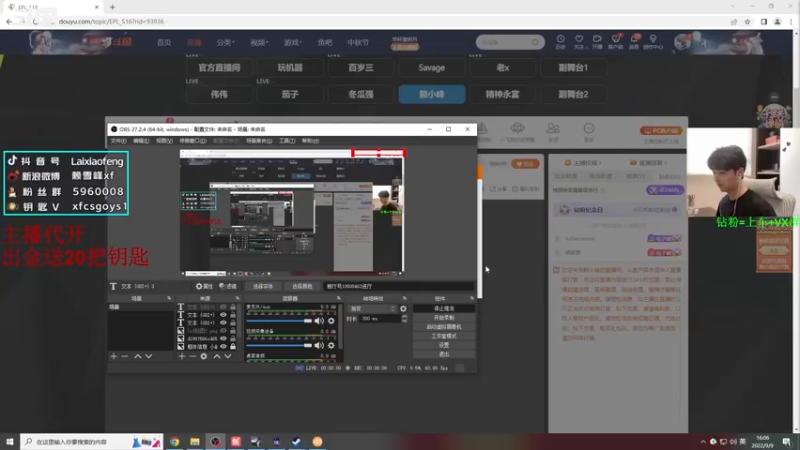Remove the selected scene with the minus icon
The image size is (800, 450).
[124, 356]
